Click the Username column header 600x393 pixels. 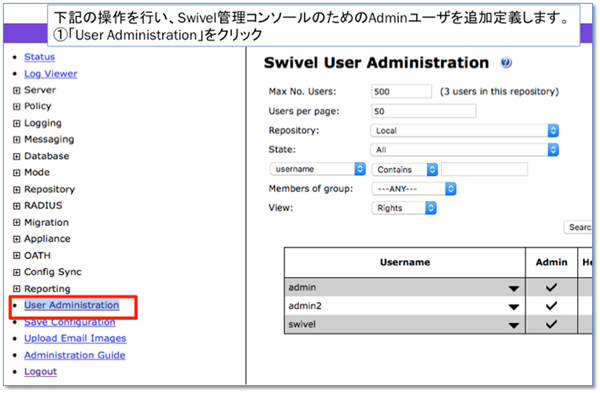click(405, 262)
